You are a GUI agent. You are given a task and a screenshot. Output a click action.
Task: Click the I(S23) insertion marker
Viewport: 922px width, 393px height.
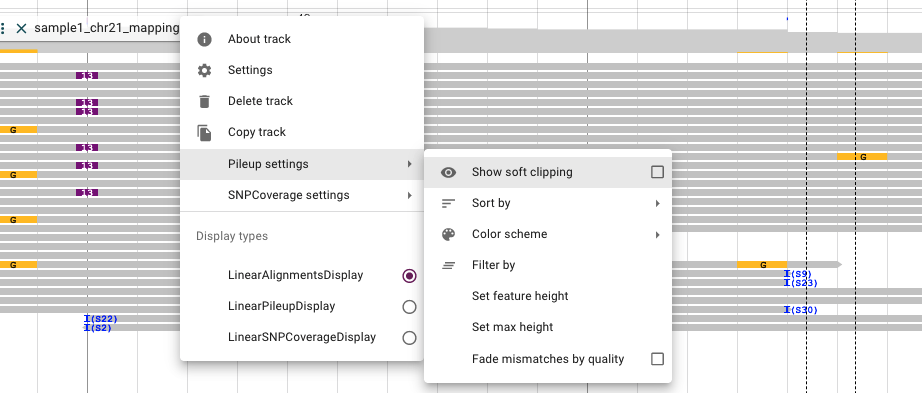[801, 283]
